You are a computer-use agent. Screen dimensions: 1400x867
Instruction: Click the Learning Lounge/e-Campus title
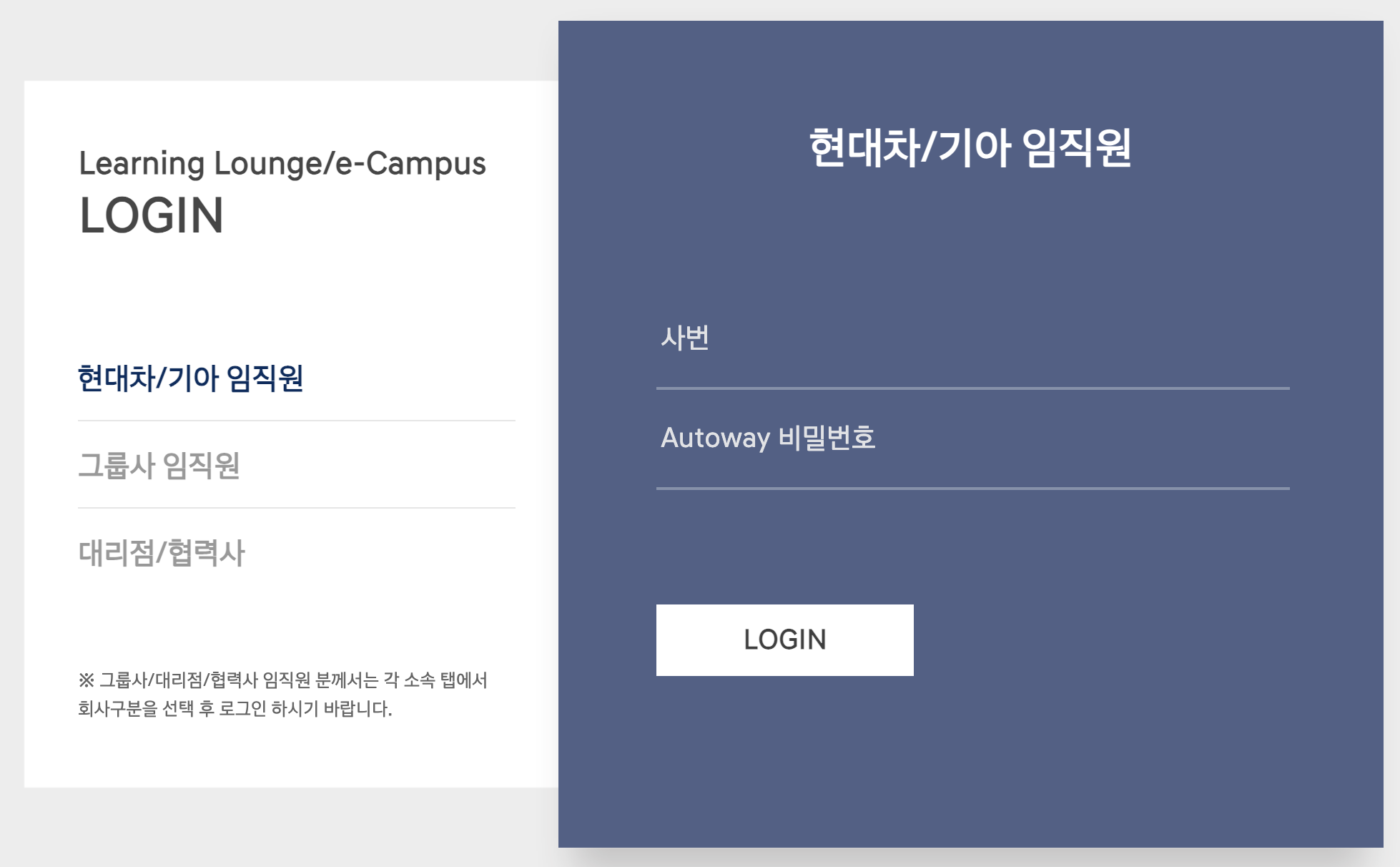coord(283,165)
